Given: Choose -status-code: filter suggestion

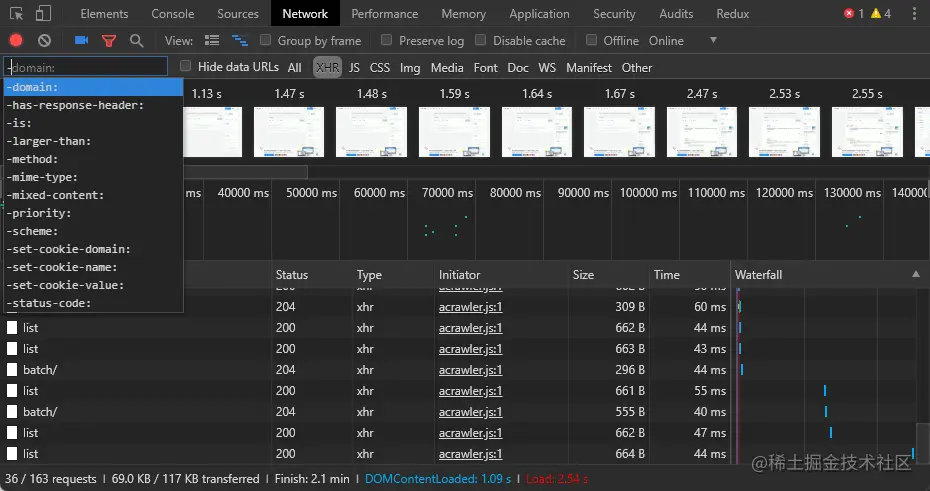Looking at the screenshot, I should pyautogui.click(x=93, y=303).
